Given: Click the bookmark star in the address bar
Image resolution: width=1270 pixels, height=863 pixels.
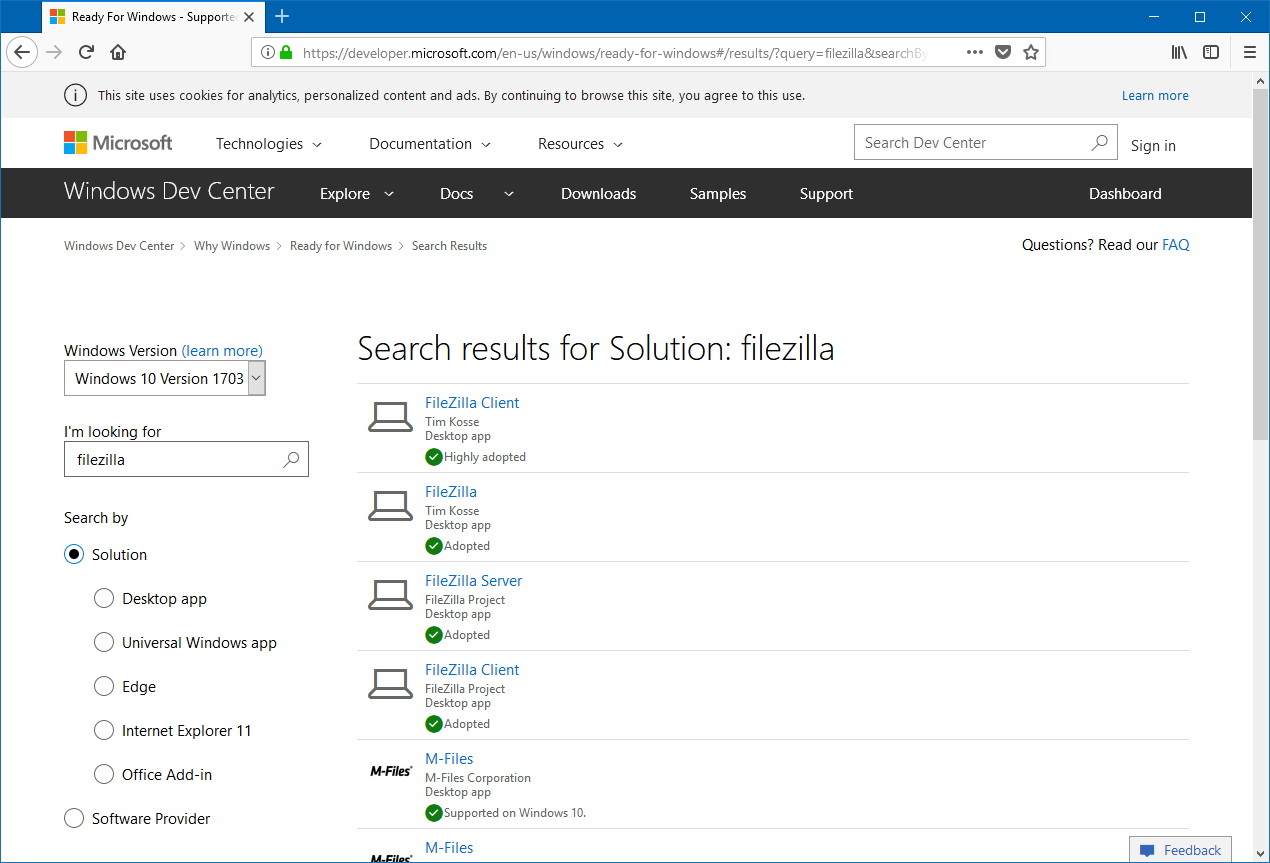Looking at the screenshot, I should [x=1031, y=51].
